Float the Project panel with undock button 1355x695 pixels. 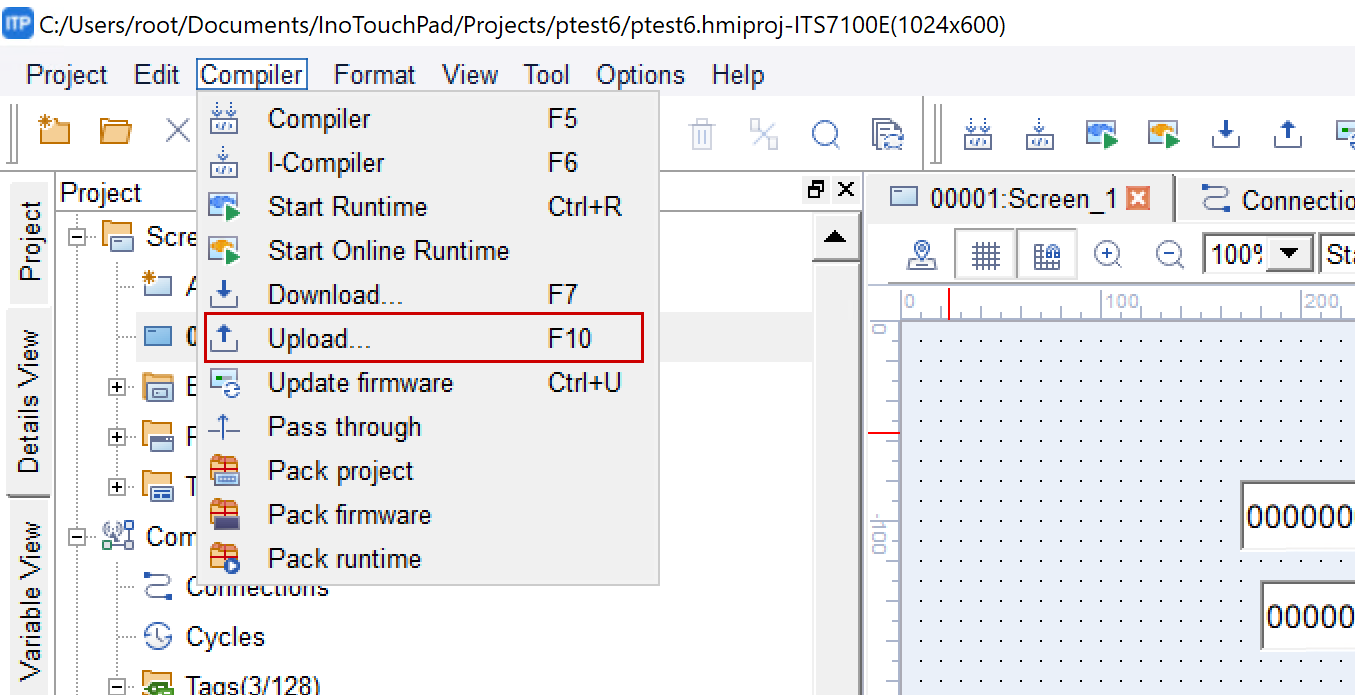816,190
